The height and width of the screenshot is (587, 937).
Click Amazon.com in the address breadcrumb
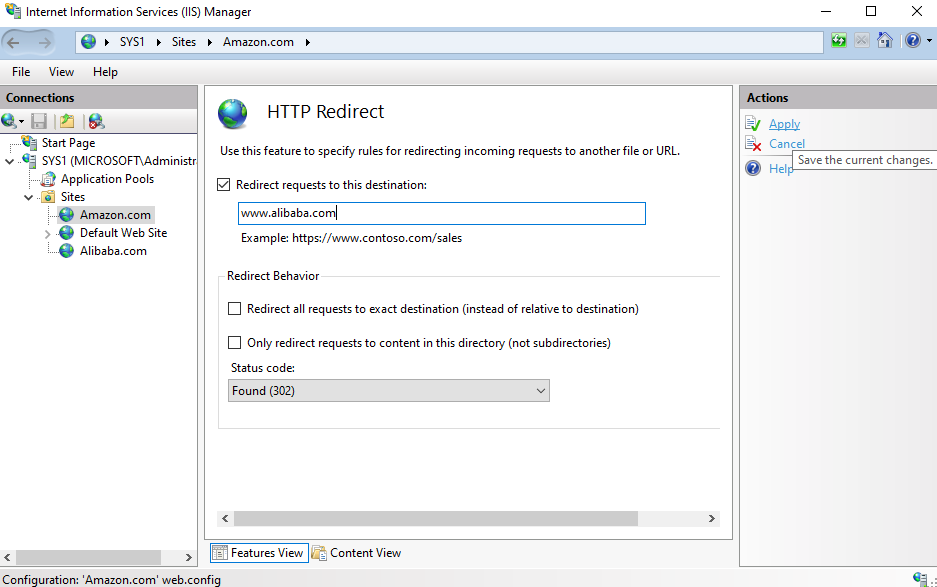point(258,42)
